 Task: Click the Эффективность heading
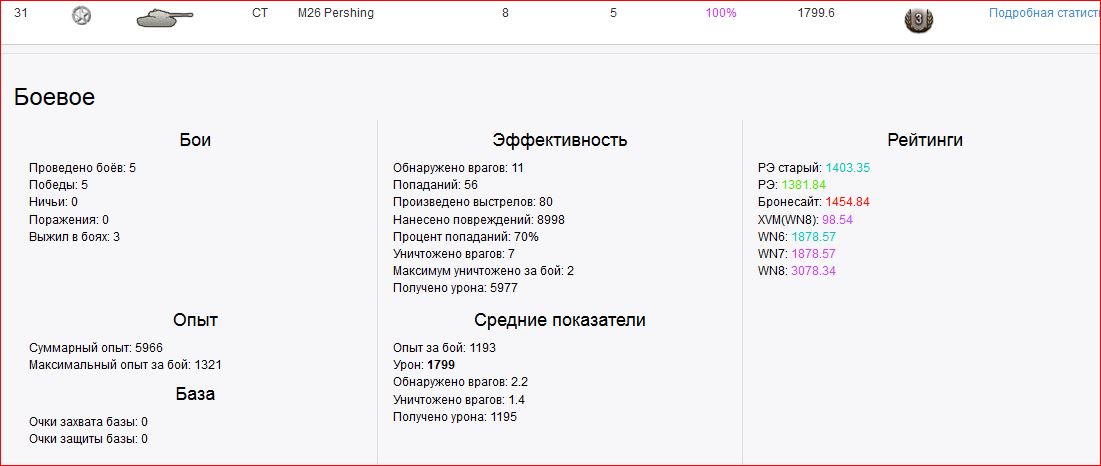[560, 140]
